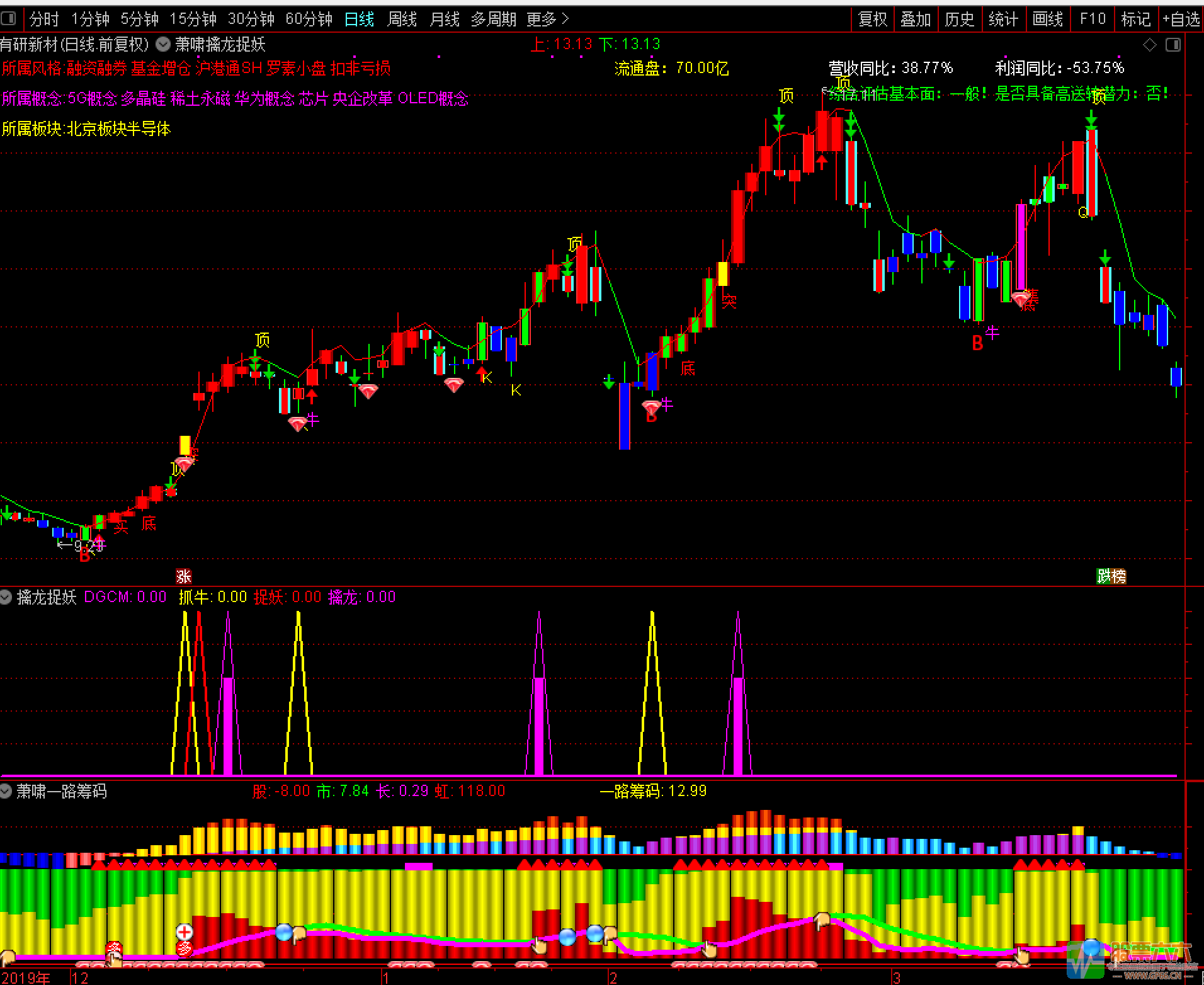Viewport: 1204px width, 985px height.
Task: Toggle the side panel icon in chart header
Action: point(1173,45)
